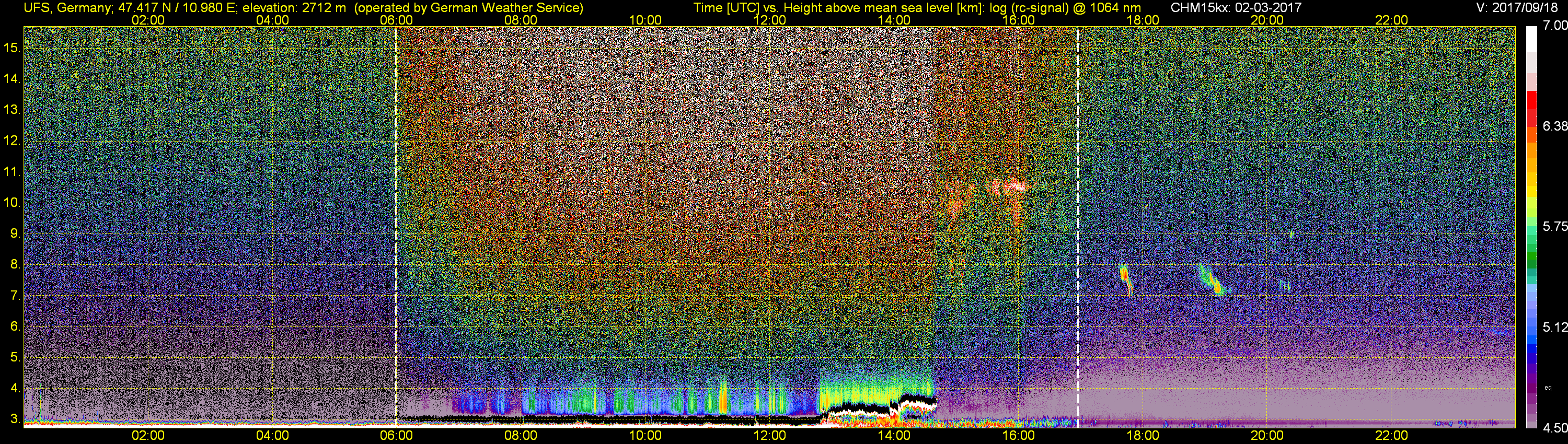
Task: Click "08:00" on the bottom time axis
Action: click(x=521, y=436)
